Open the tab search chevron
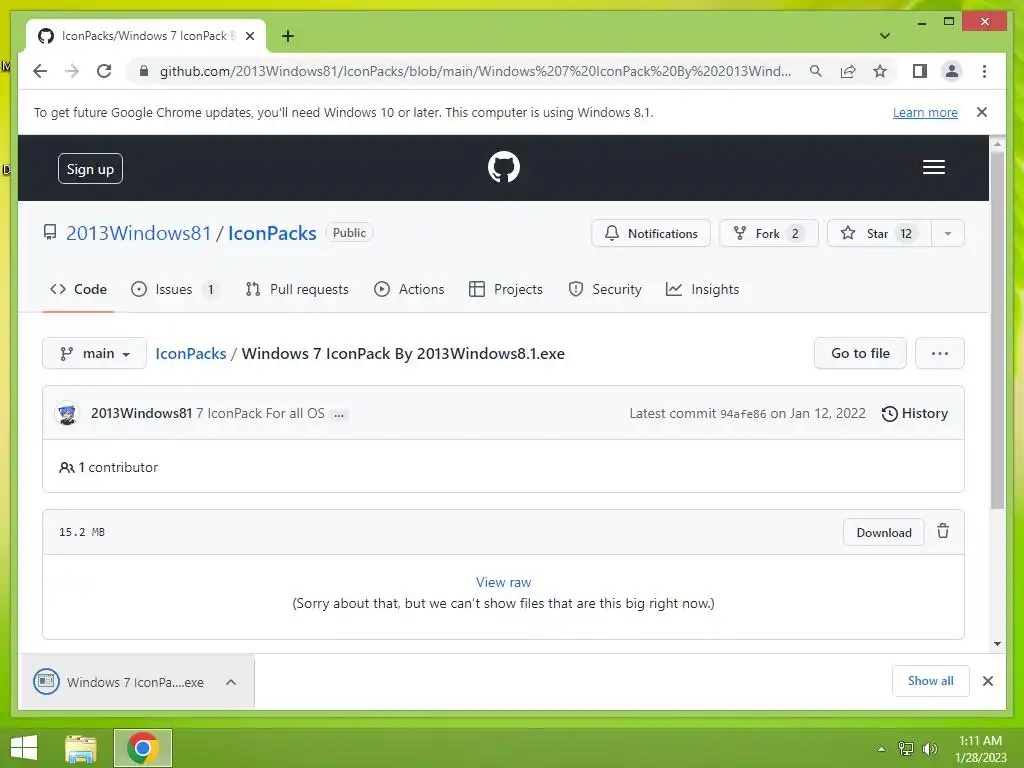1024x768 pixels. click(885, 36)
